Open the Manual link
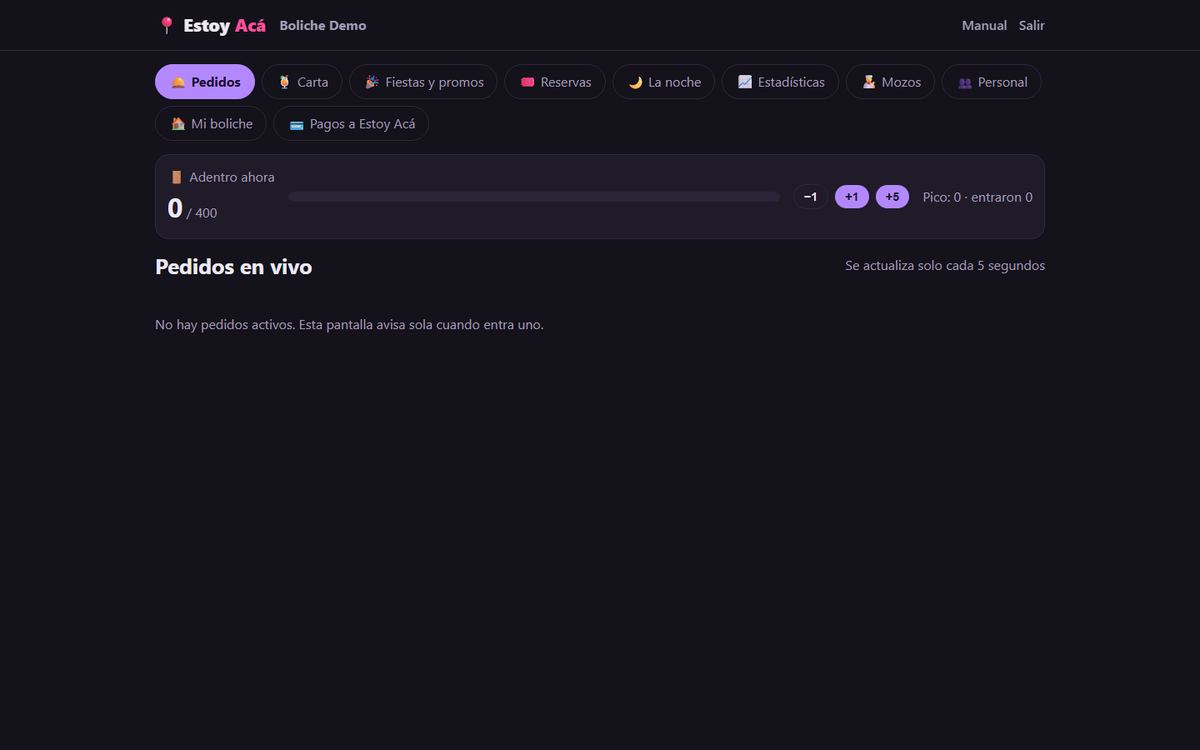This screenshot has width=1200, height=750. [984, 25]
